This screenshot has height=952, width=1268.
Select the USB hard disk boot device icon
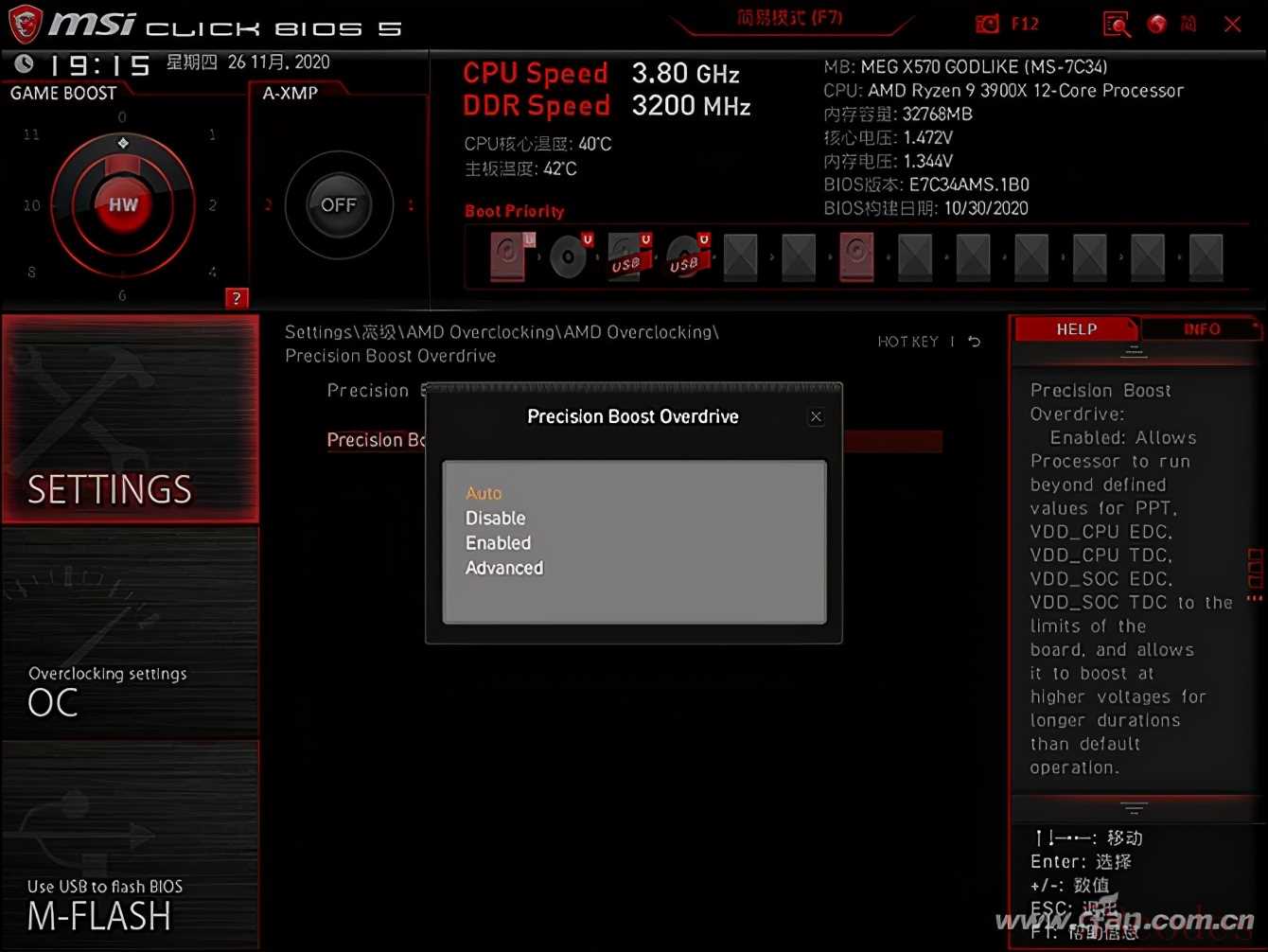tap(629, 256)
